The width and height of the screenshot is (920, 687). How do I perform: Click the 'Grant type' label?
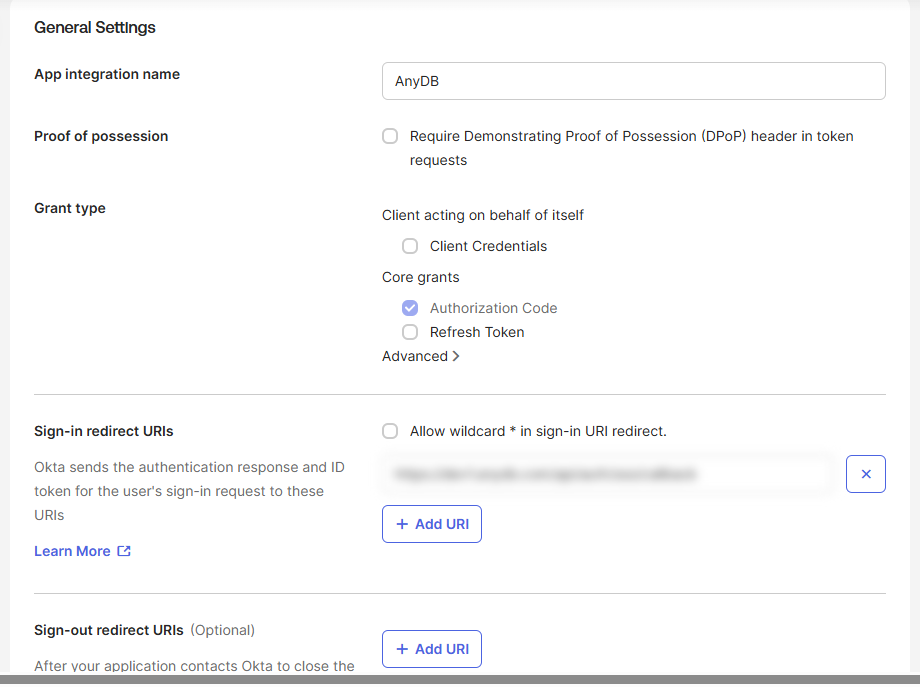click(70, 208)
